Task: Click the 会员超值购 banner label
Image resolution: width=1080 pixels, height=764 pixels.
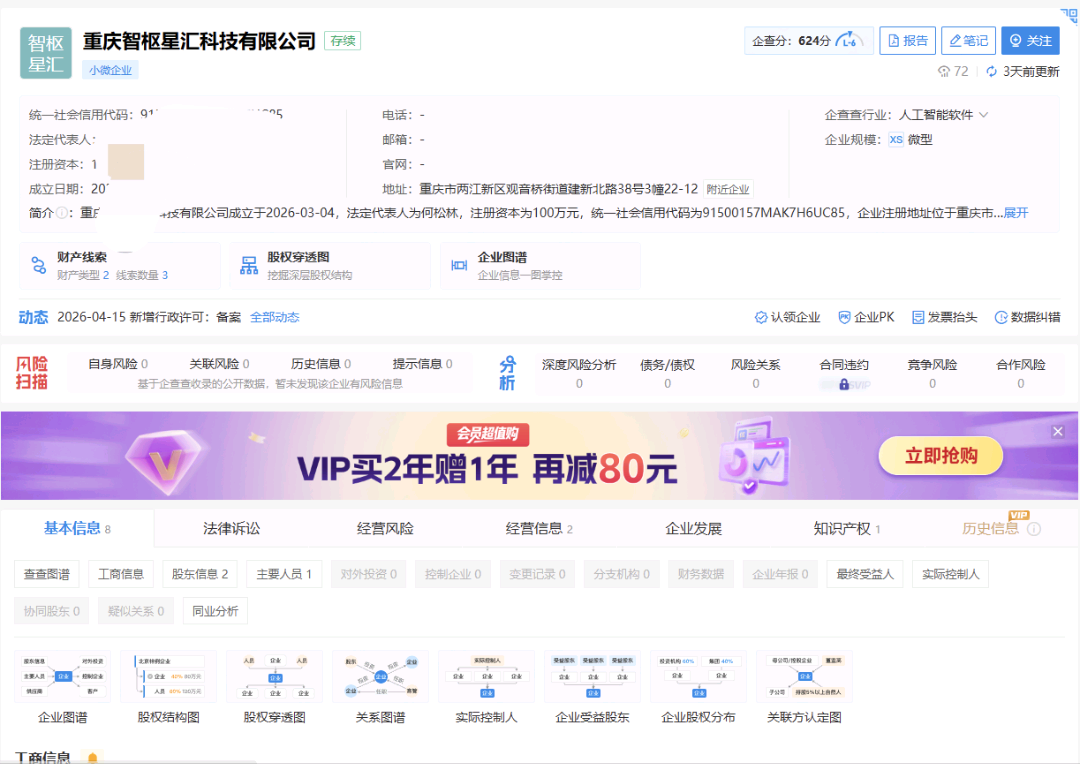Action: 488,434
